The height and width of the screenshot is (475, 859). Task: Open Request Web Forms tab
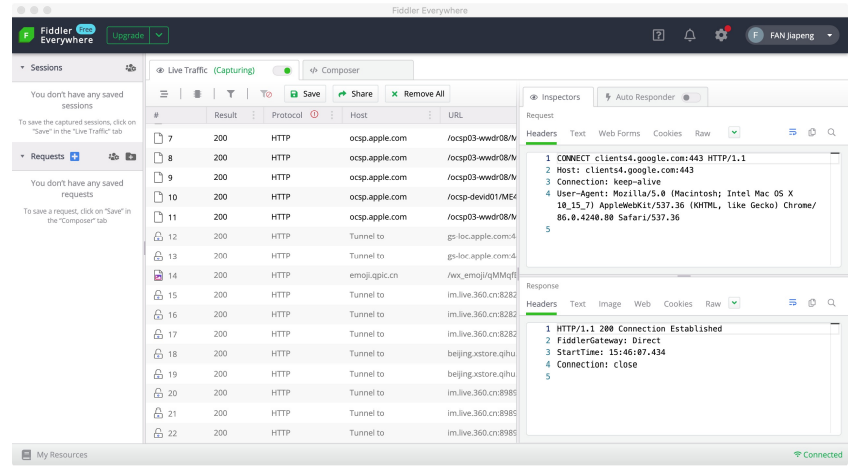[619, 133]
